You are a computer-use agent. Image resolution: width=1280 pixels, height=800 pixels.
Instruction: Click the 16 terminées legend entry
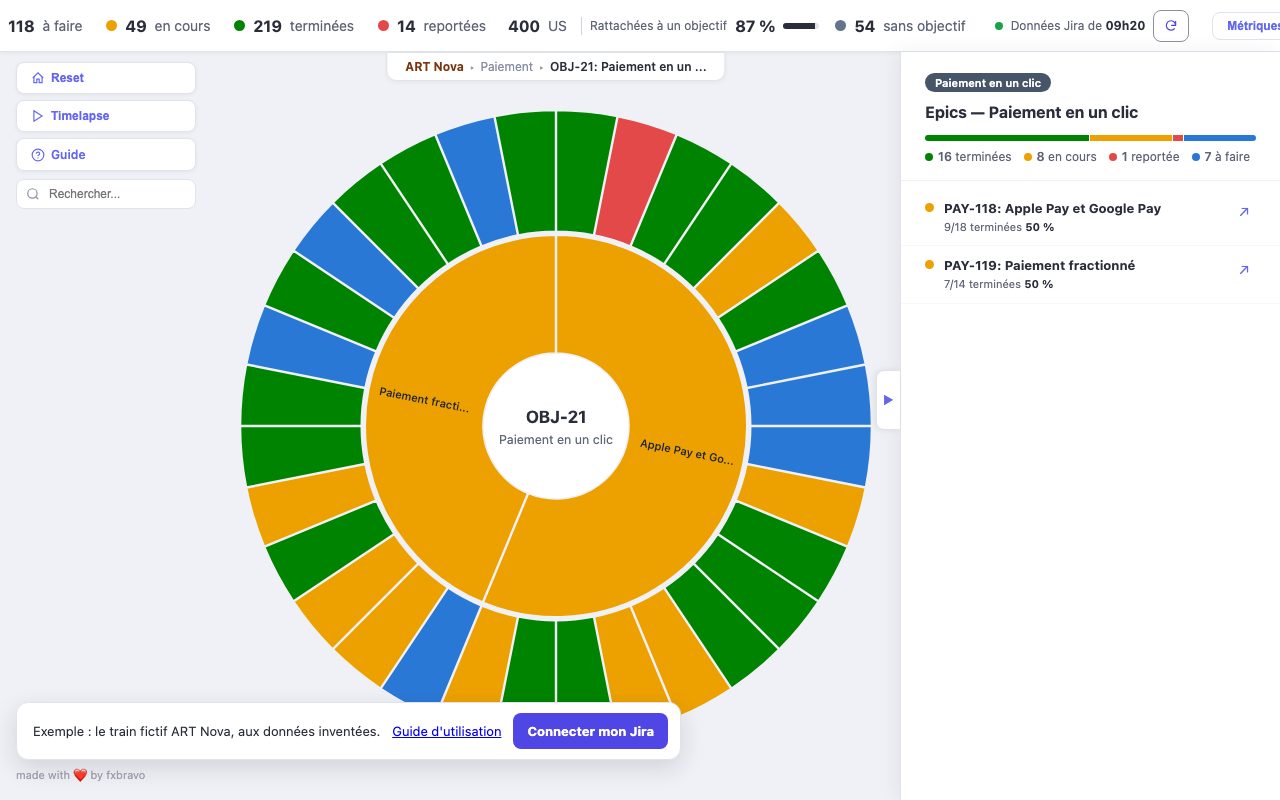[968, 157]
